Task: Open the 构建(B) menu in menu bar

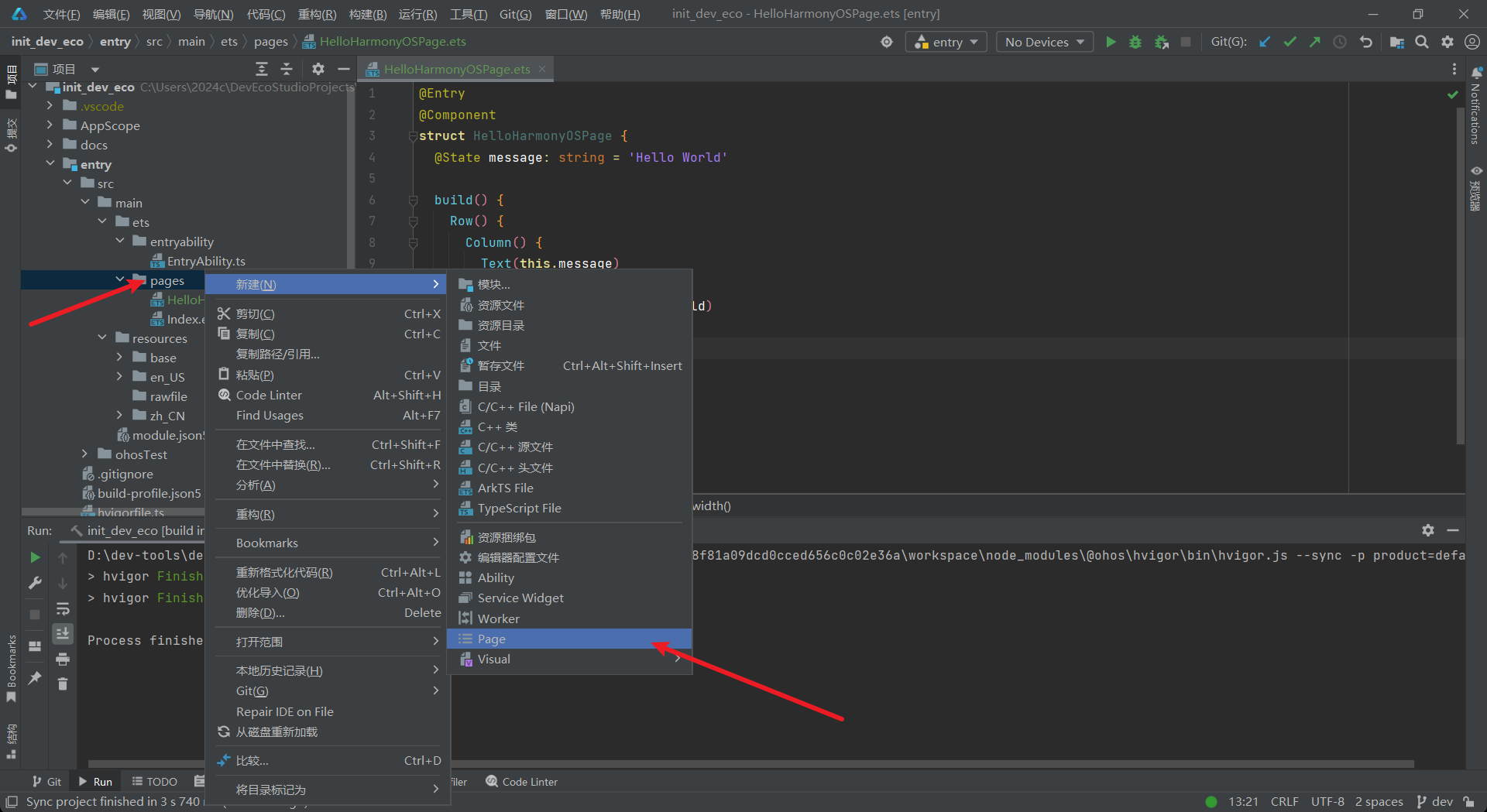Action: (367, 14)
